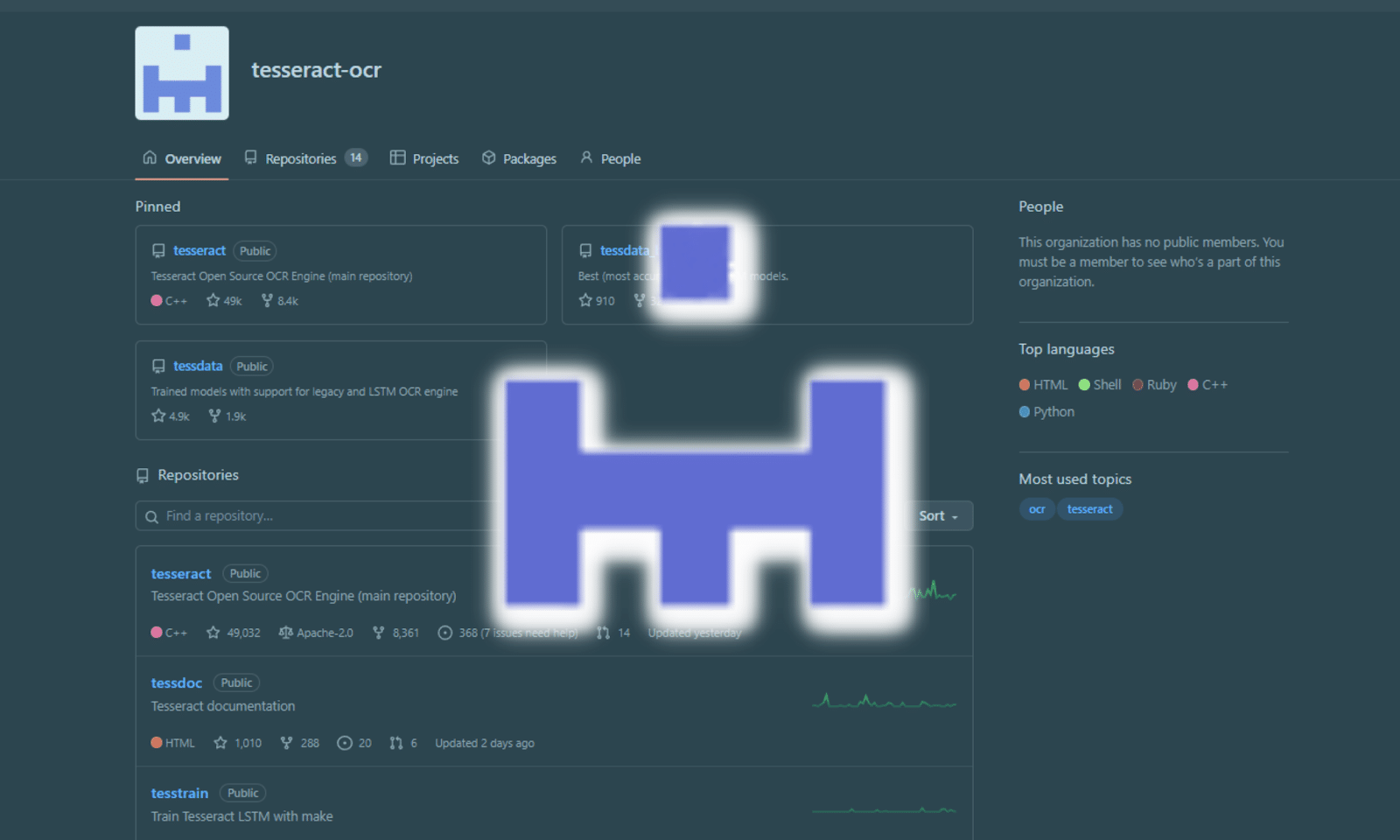Click the issues icon showing 368
This screenshot has height=840, width=1400.
click(446, 633)
